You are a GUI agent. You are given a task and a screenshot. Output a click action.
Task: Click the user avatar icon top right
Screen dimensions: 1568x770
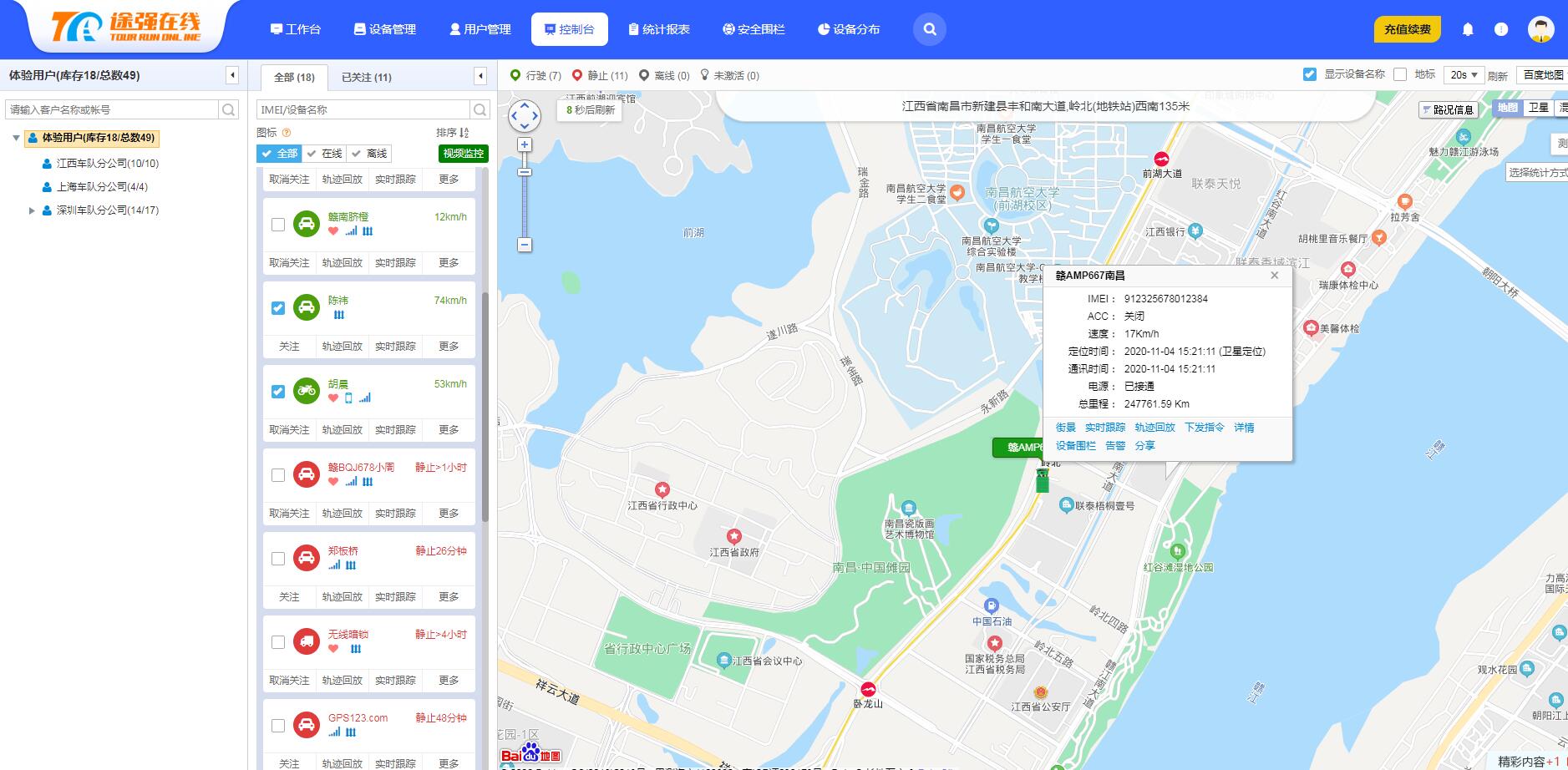pyautogui.click(x=1541, y=28)
